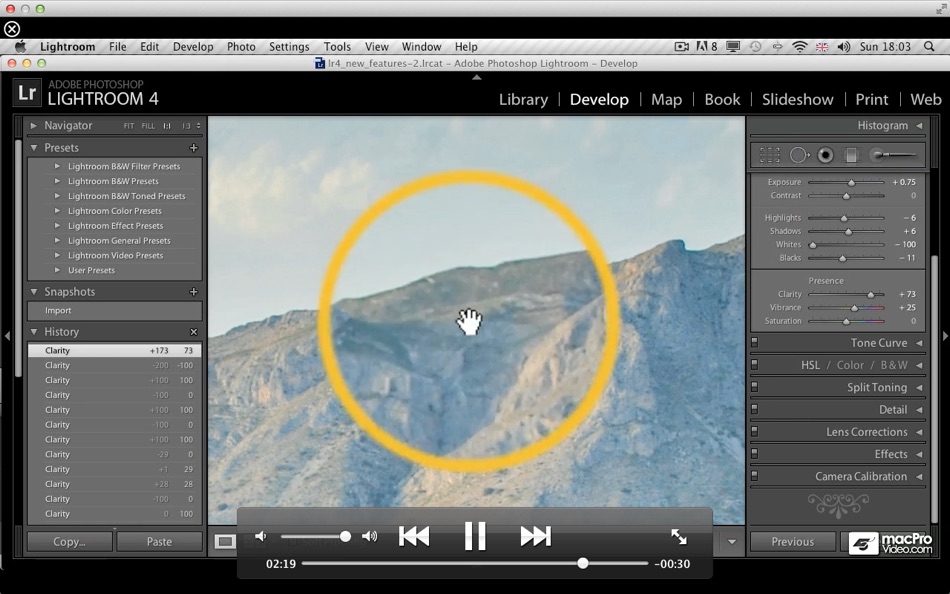This screenshot has width=950, height=594.
Task: Open Spotlight search magnifier icon
Action: pos(929,47)
